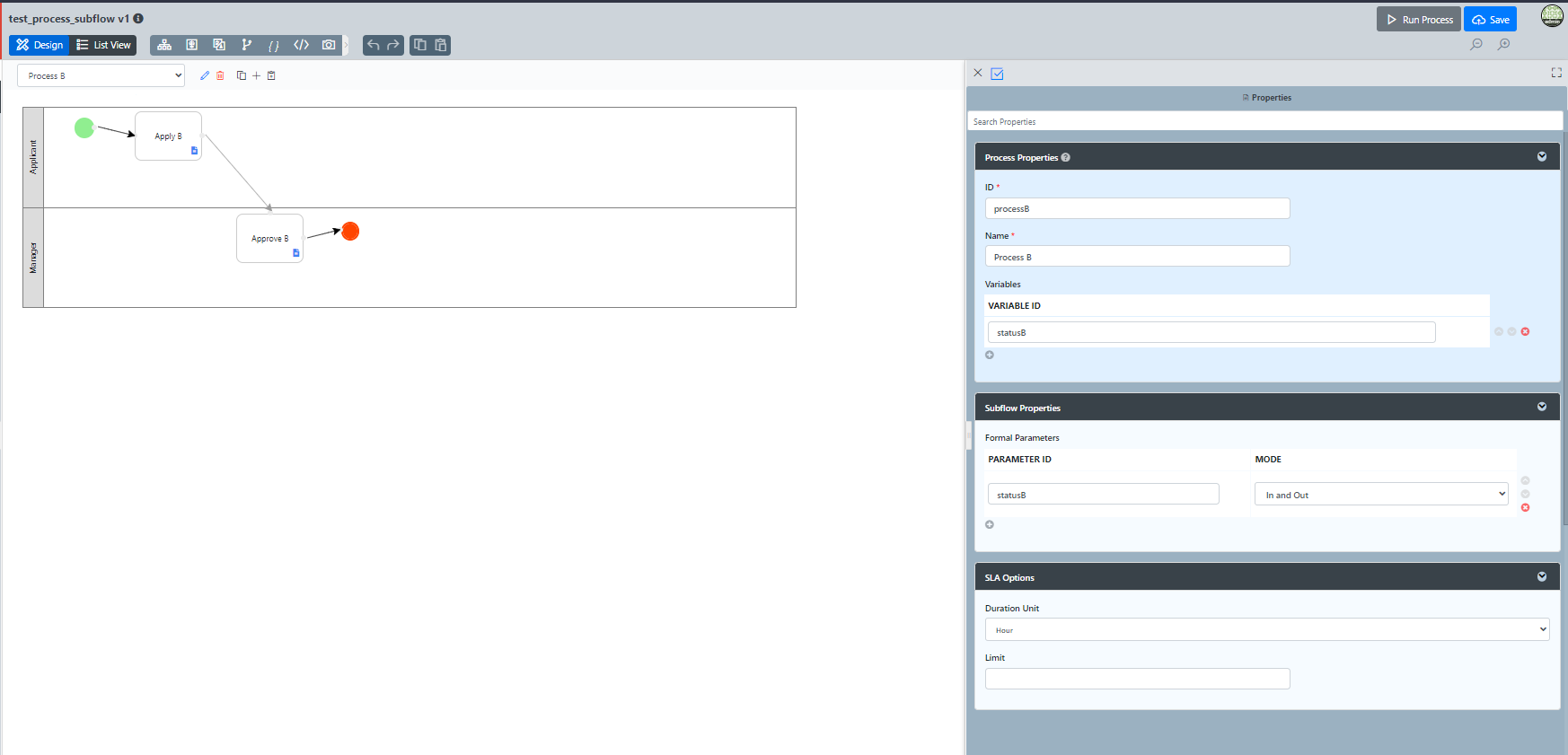
Task: Add a new process with the plus icon
Action: [x=256, y=75]
